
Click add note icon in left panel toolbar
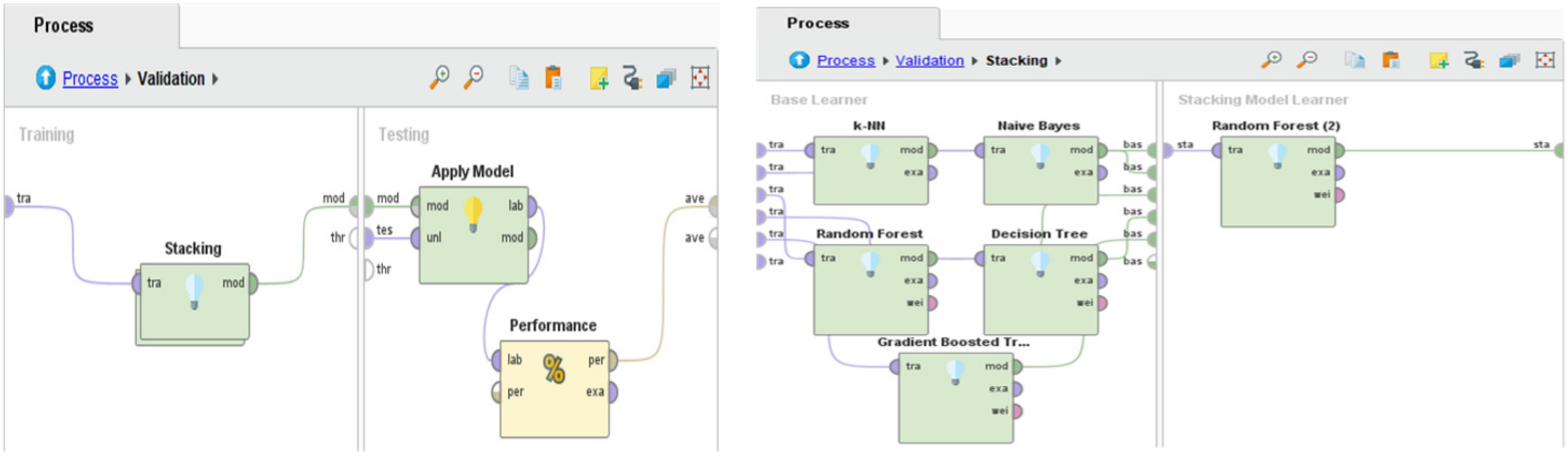(x=598, y=78)
